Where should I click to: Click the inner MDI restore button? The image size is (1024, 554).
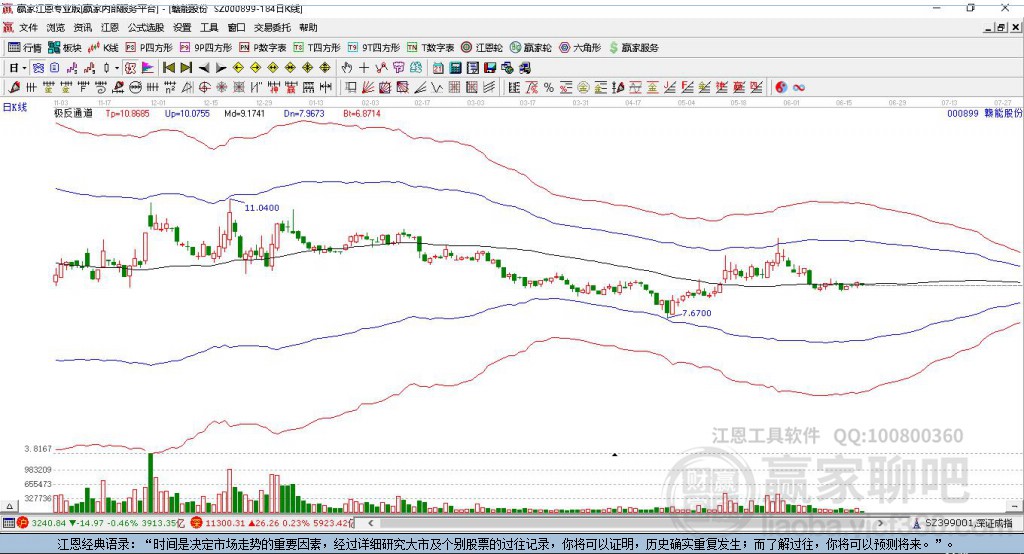click(1001, 27)
